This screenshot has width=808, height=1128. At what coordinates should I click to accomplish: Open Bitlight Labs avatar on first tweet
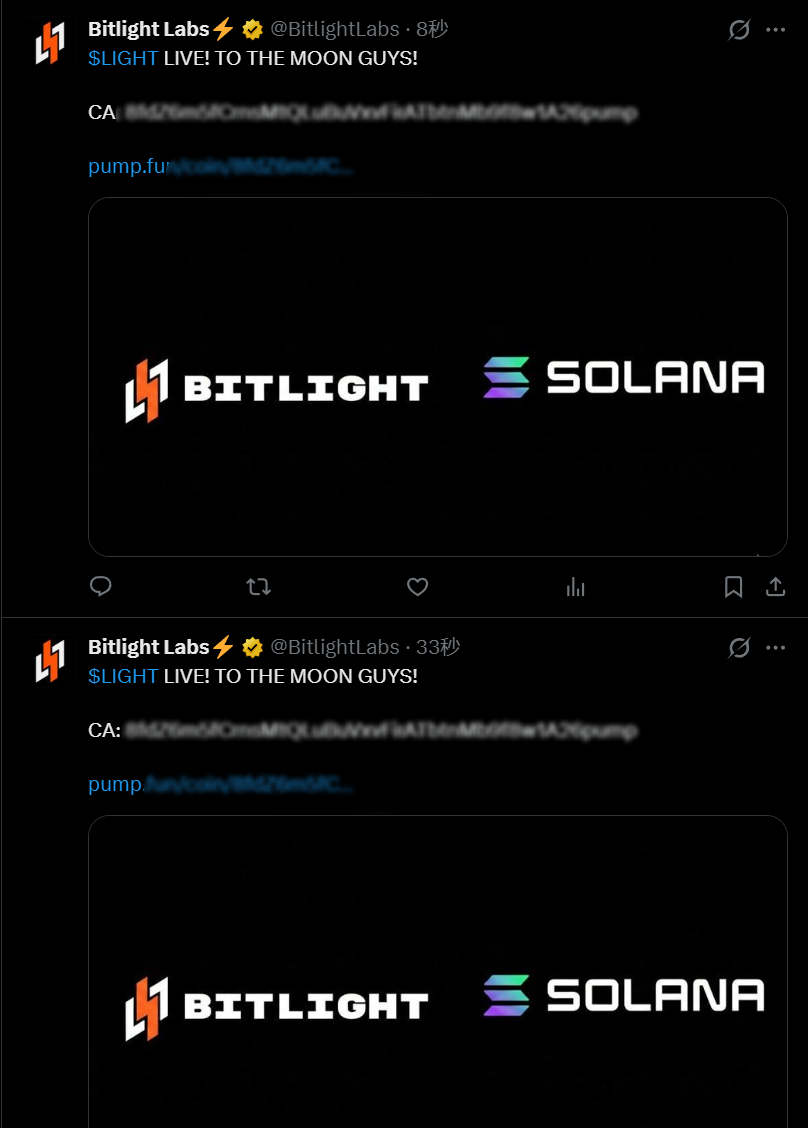(50, 42)
